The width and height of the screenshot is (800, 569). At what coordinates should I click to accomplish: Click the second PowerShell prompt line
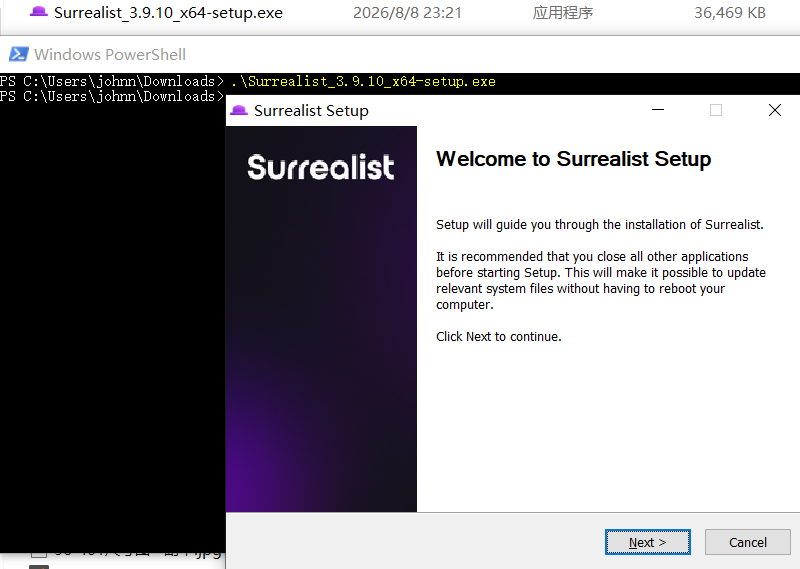tap(112, 96)
